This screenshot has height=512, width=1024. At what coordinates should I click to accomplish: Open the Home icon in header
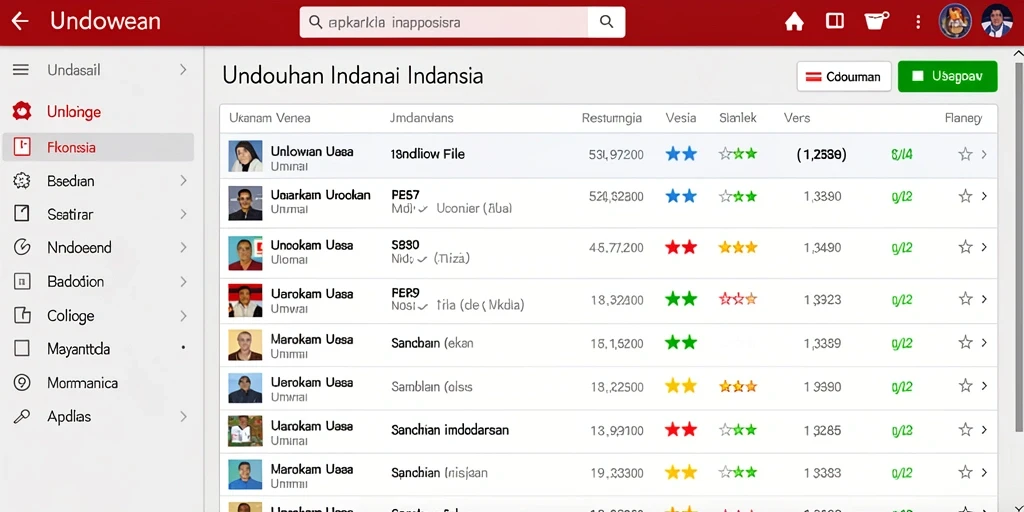pyautogui.click(x=794, y=22)
